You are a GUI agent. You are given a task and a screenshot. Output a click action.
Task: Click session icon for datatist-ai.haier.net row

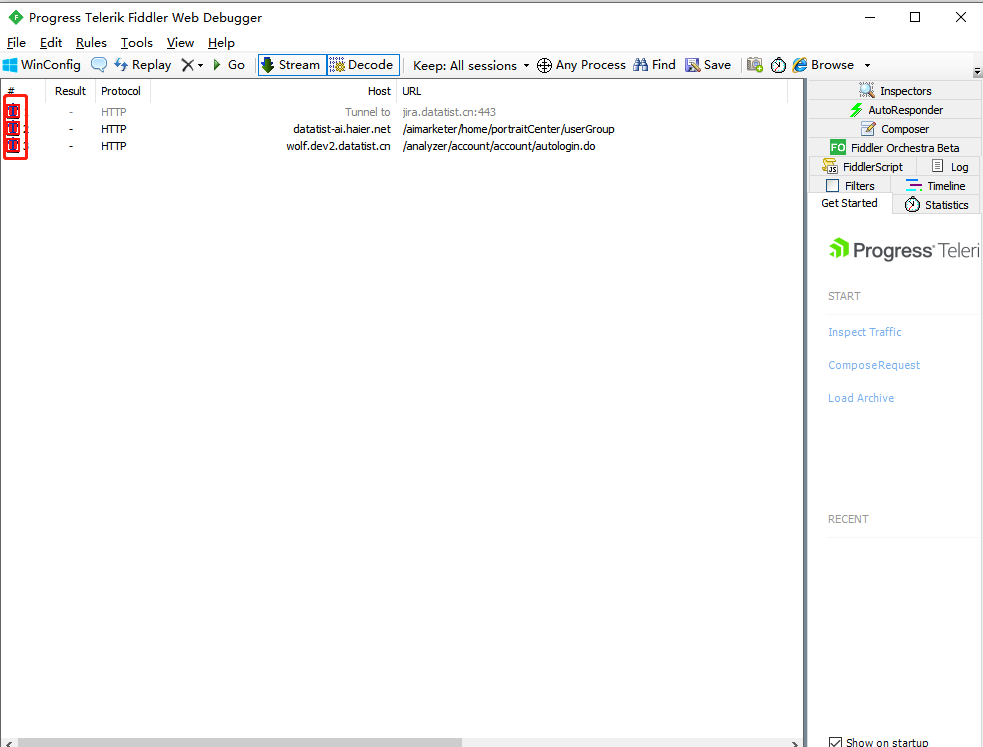[13, 128]
